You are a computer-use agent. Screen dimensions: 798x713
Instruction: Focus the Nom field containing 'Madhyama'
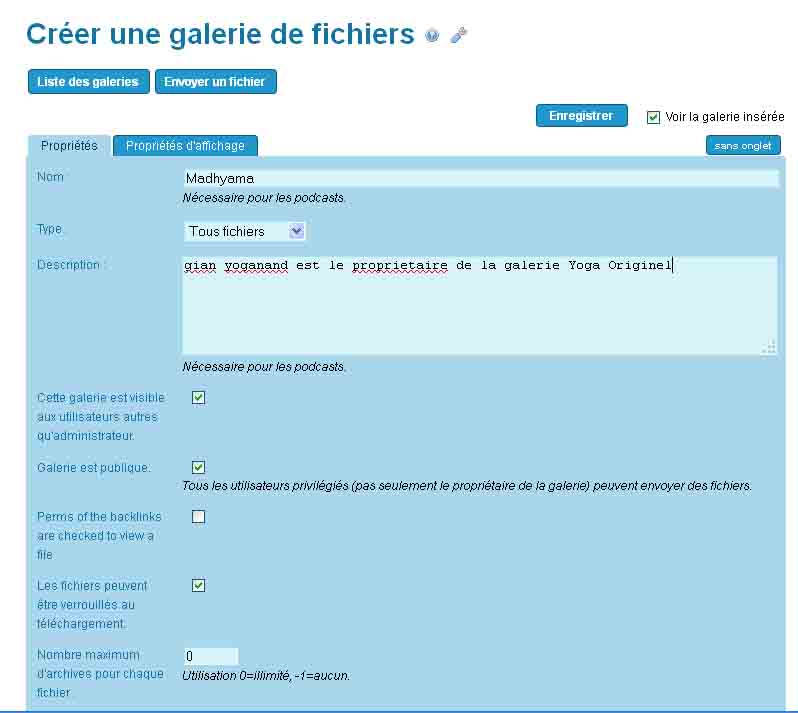480,178
